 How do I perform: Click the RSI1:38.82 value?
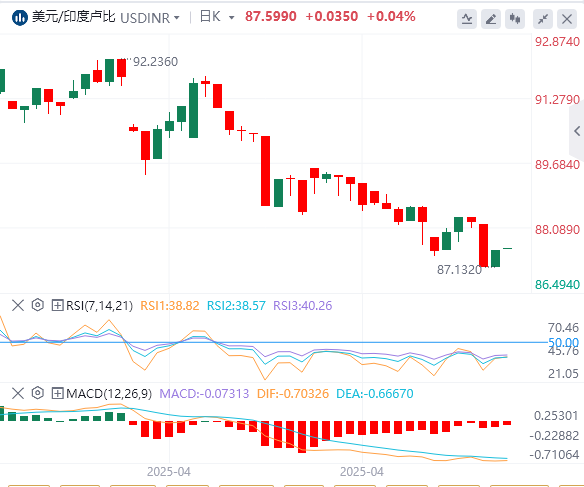[x=170, y=306]
